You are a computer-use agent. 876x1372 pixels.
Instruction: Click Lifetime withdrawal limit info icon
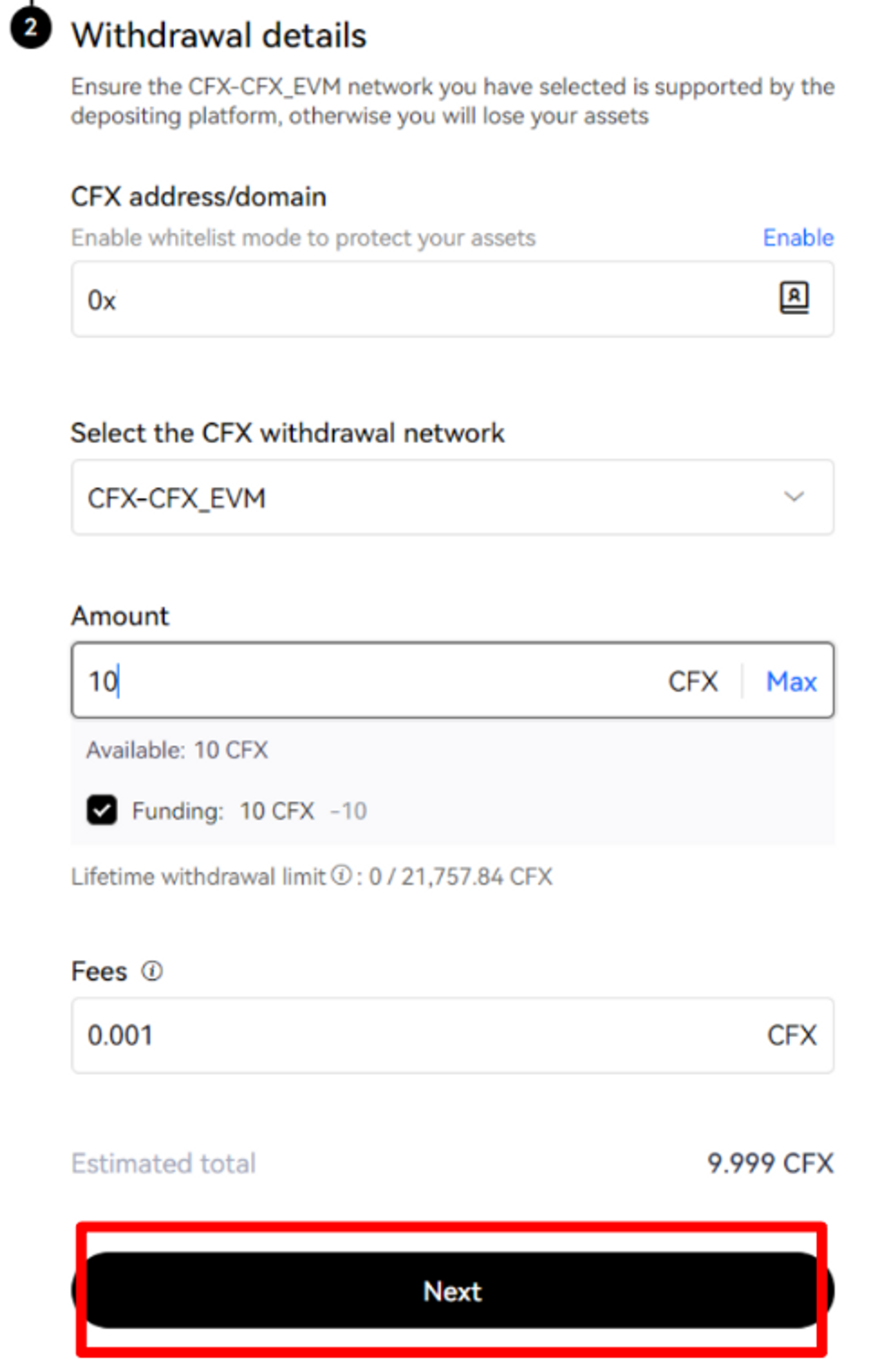pos(341,875)
